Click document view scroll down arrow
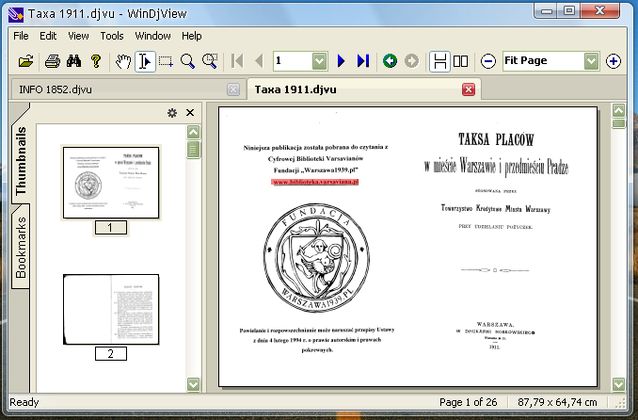The image size is (638, 420). [619, 384]
